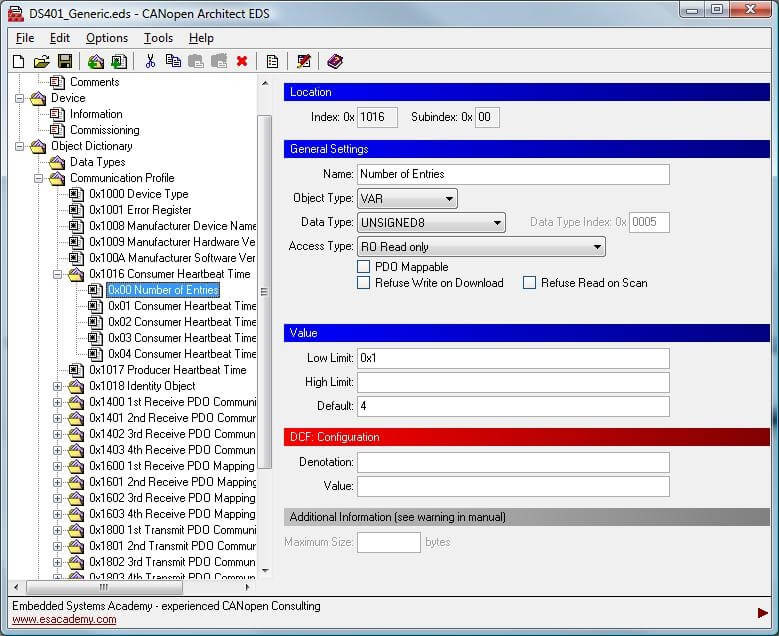Viewport: 779px width, 636px height.
Task: Delete entry using the red X icon
Action: pyautogui.click(x=242, y=62)
